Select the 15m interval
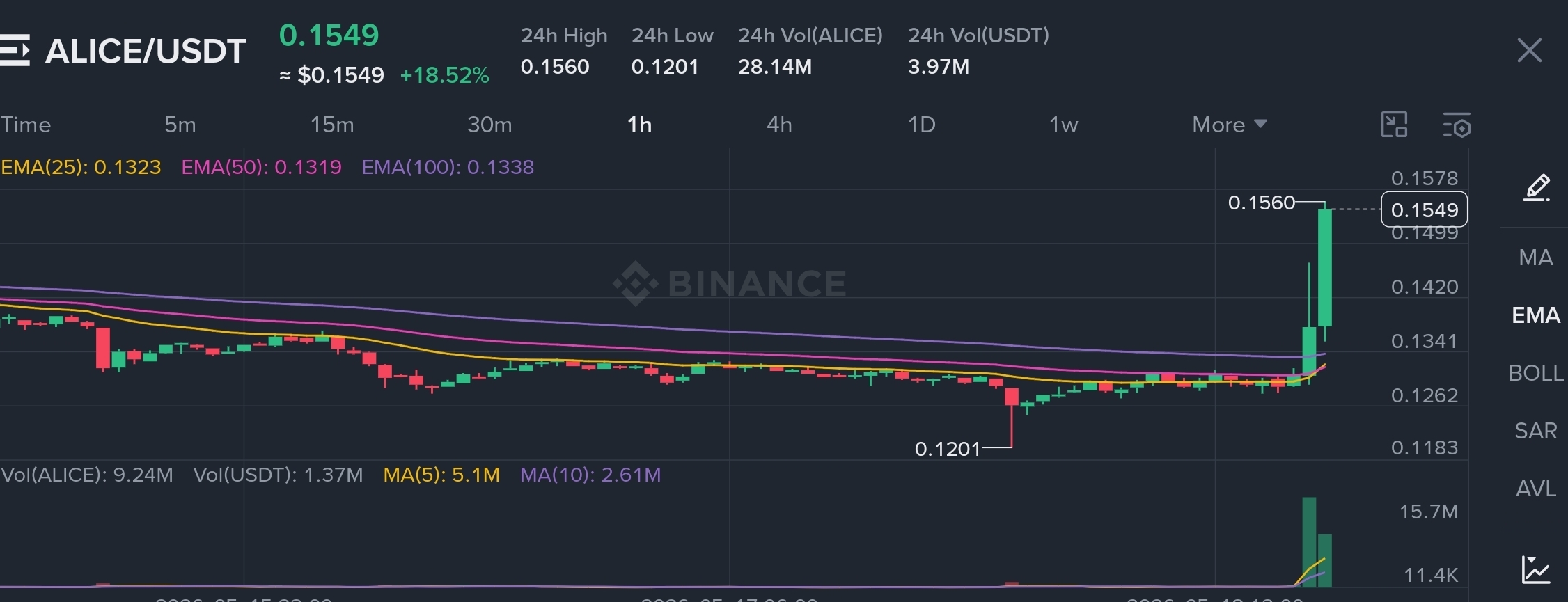 332,125
